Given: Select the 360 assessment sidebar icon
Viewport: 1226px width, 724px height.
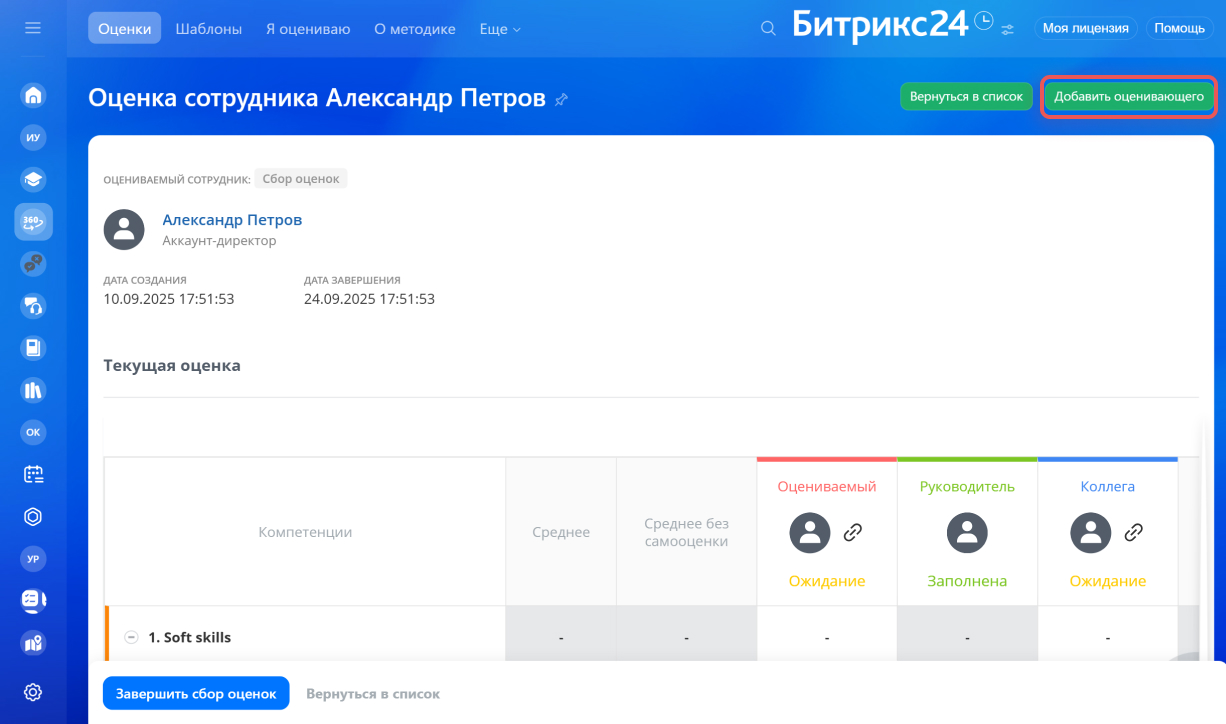Looking at the screenshot, I should tap(33, 222).
